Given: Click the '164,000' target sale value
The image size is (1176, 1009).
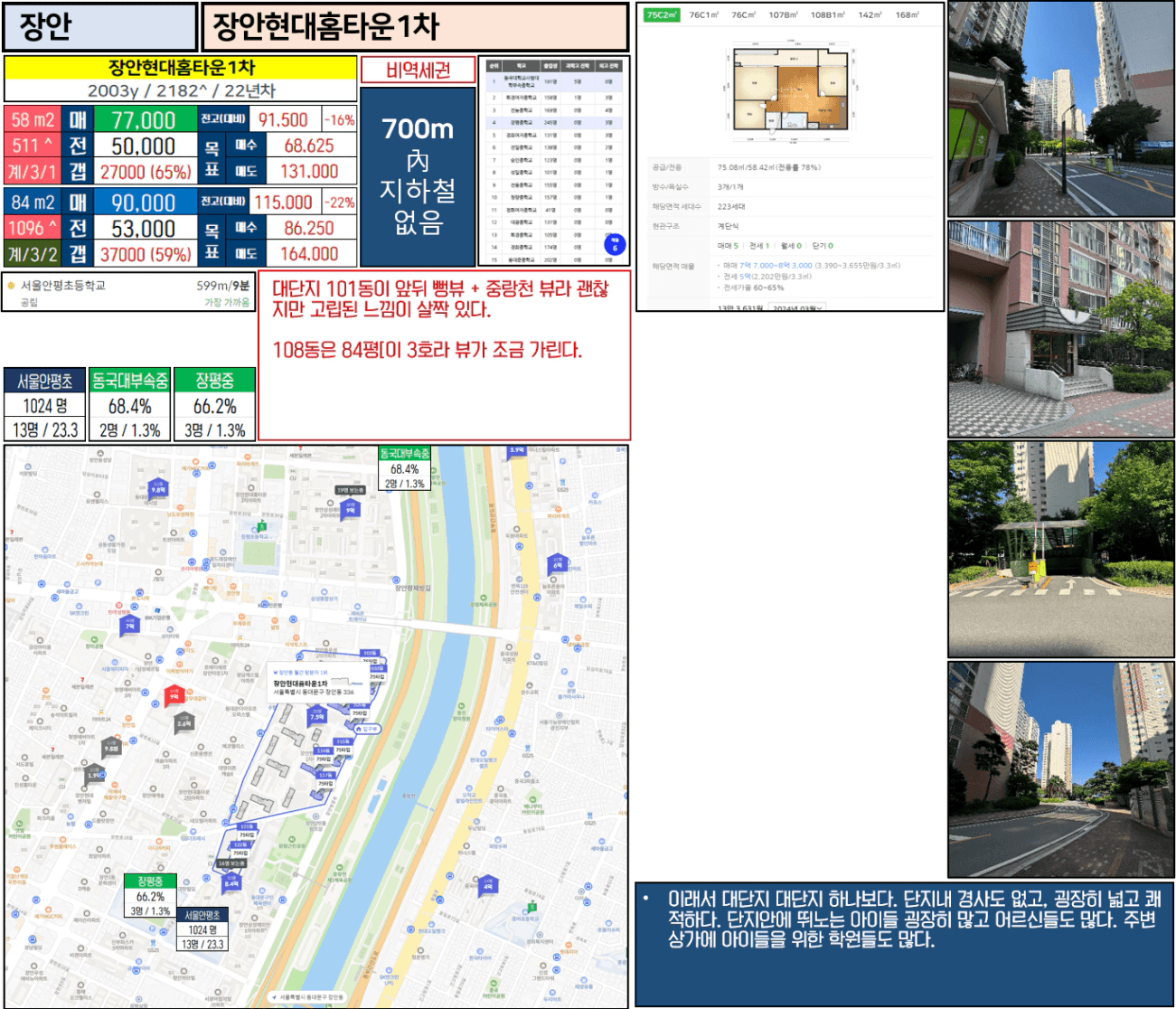Looking at the screenshot, I should (309, 254).
